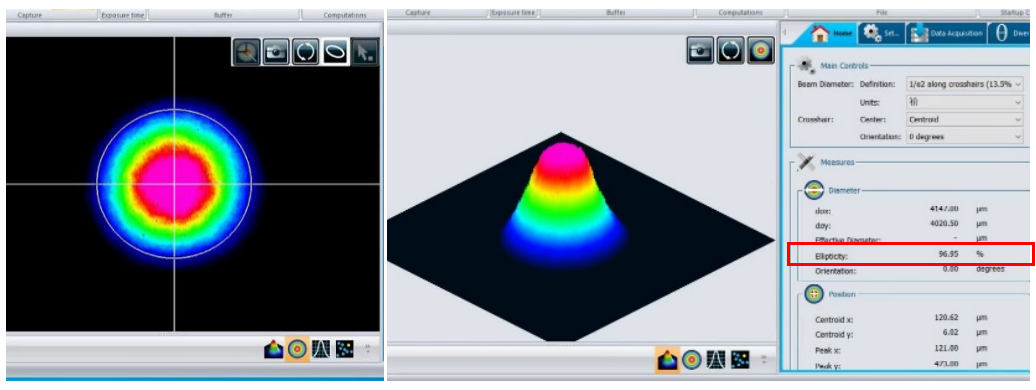Viewport: 1036px width, 390px height.
Task: Click camera snapshot icon above 3D view
Action: (700, 50)
